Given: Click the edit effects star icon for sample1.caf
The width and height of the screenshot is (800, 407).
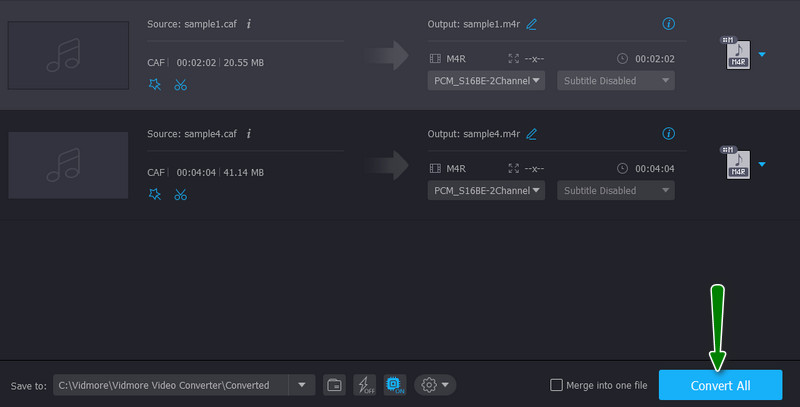Looking at the screenshot, I should coord(154,85).
